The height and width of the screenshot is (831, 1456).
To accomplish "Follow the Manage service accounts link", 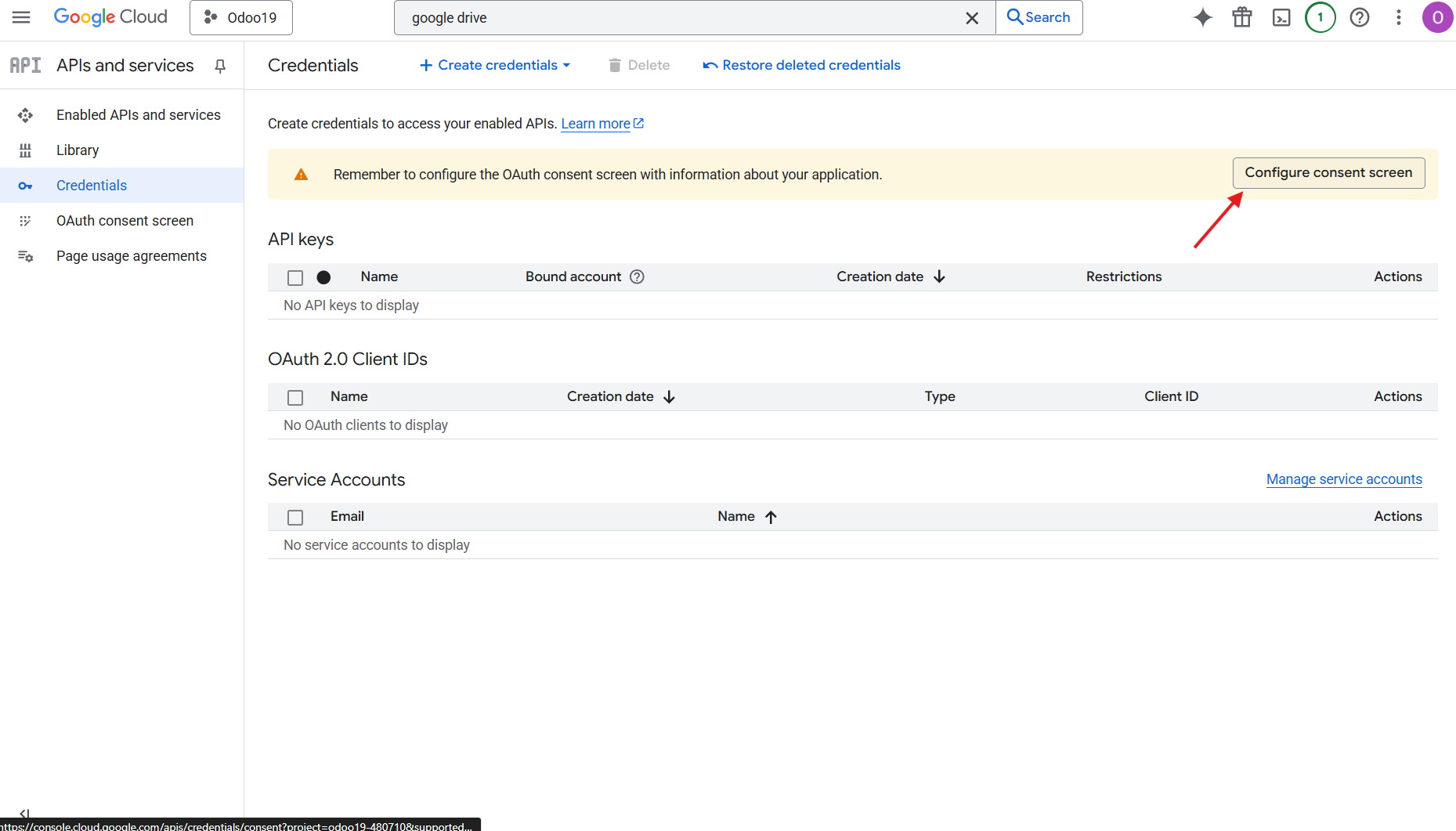I will point(1343,479).
